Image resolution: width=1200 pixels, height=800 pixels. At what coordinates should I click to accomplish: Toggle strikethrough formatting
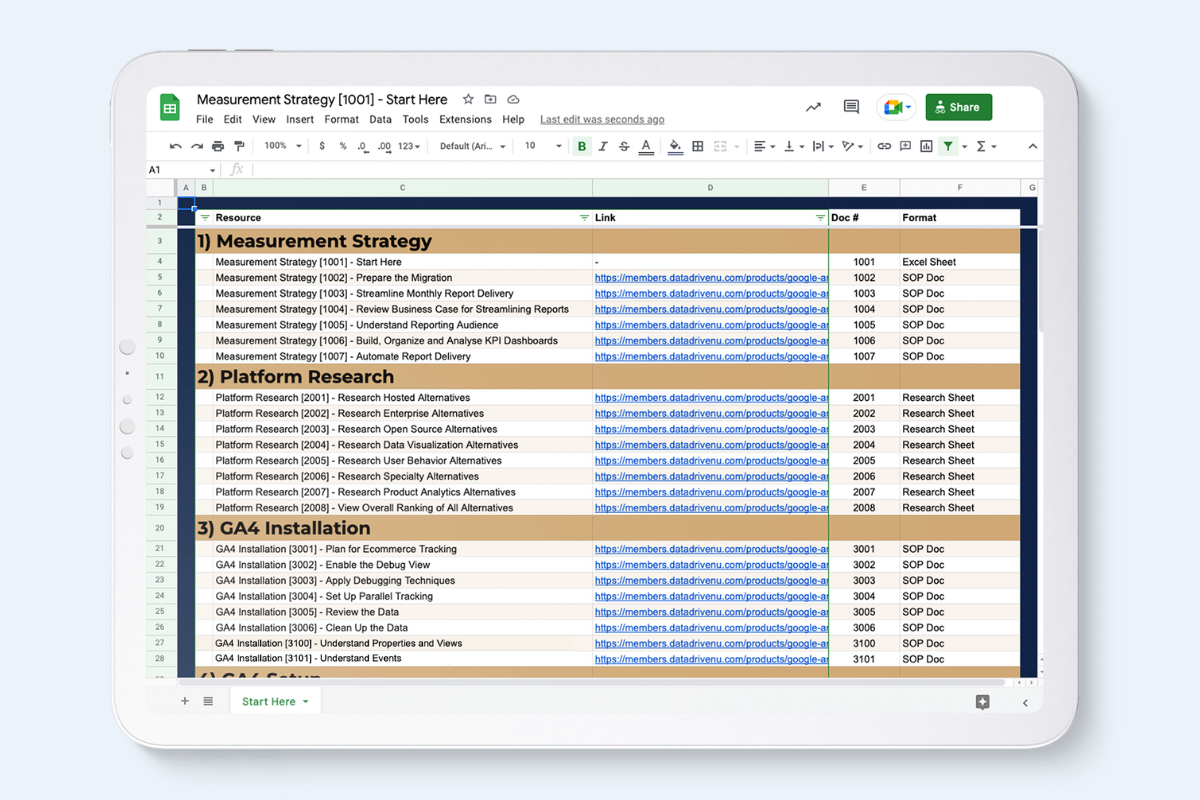[624, 146]
